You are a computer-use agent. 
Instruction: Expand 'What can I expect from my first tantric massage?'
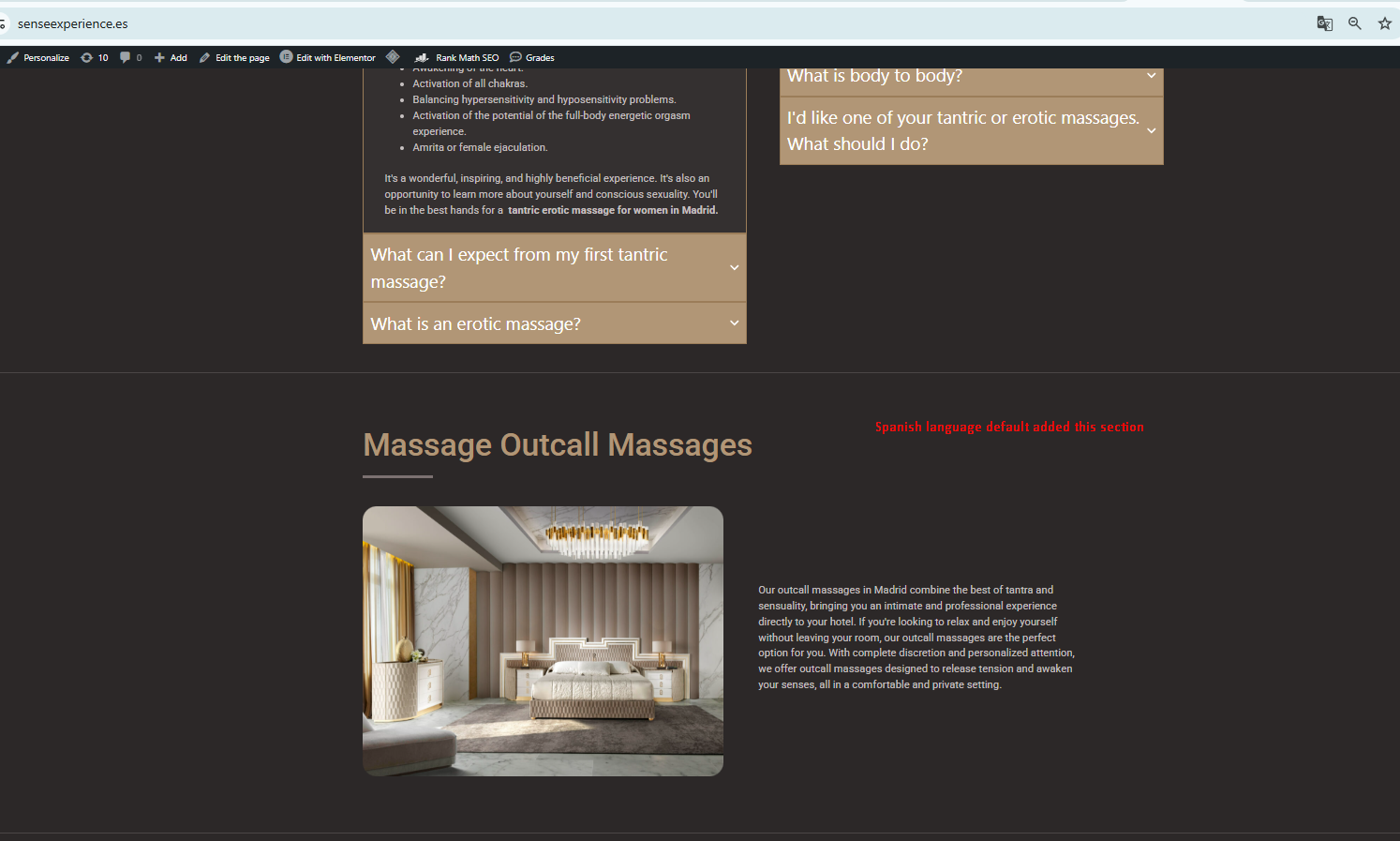coord(555,268)
